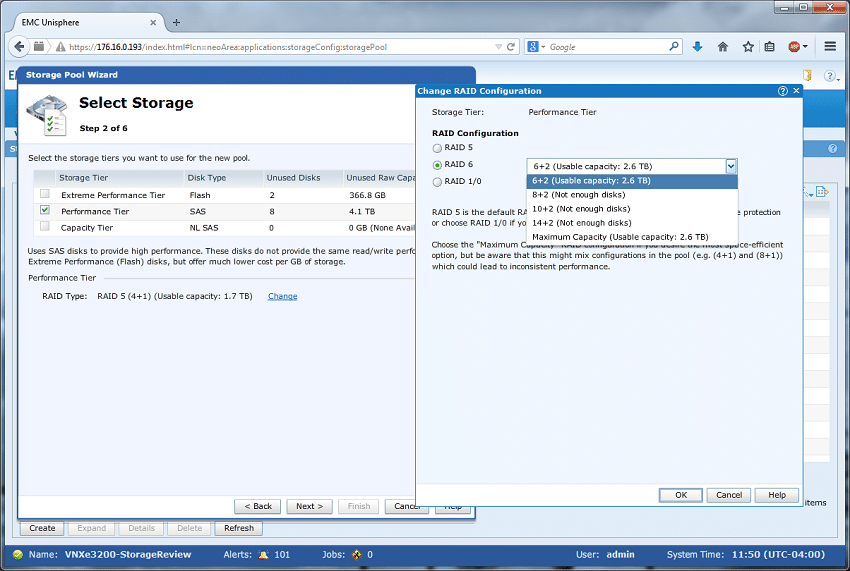This screenshot has height=571, width=850.
Task: Open new browser tab plus button
Action: click(x=176, y=22)
